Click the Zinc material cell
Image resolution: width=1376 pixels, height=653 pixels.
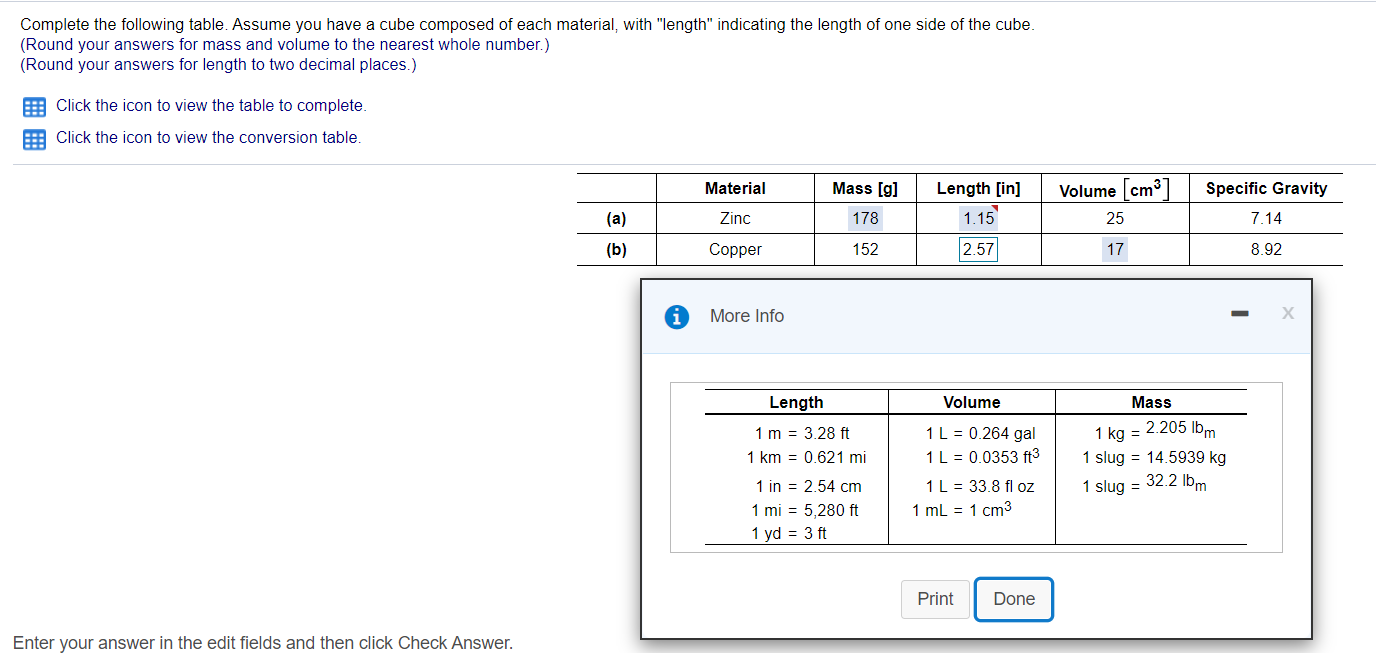click(735, 218)
